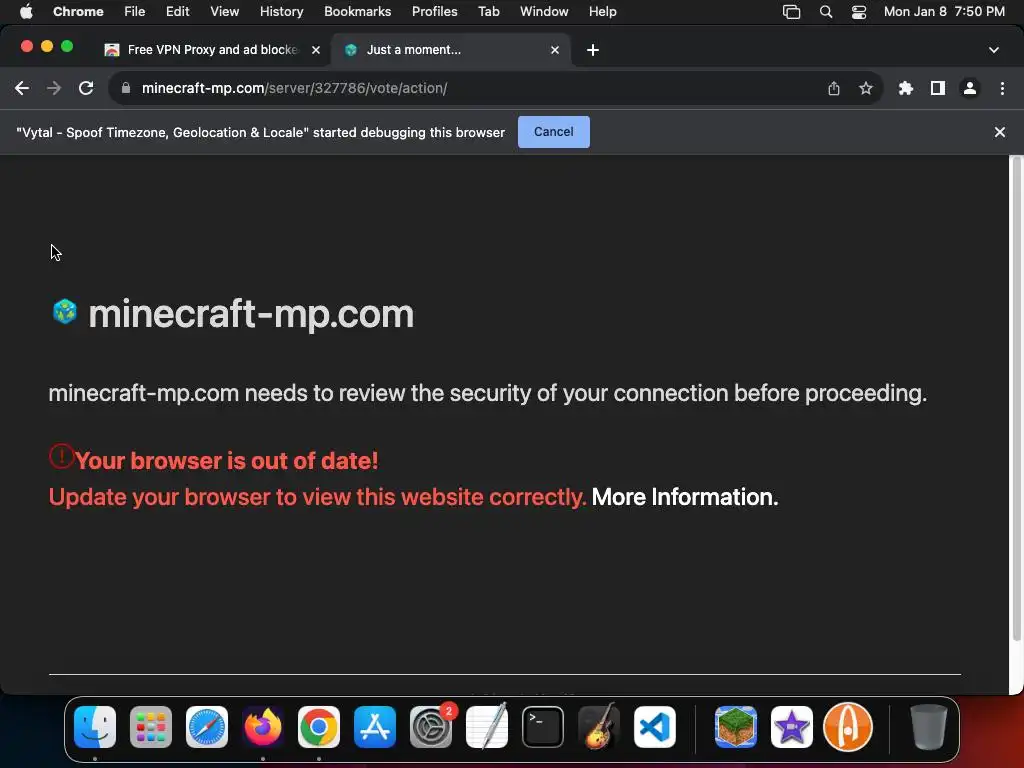Click the minecraft-mp.com site logo
This screenshot has height=768, width=1024.
(65, 312)
